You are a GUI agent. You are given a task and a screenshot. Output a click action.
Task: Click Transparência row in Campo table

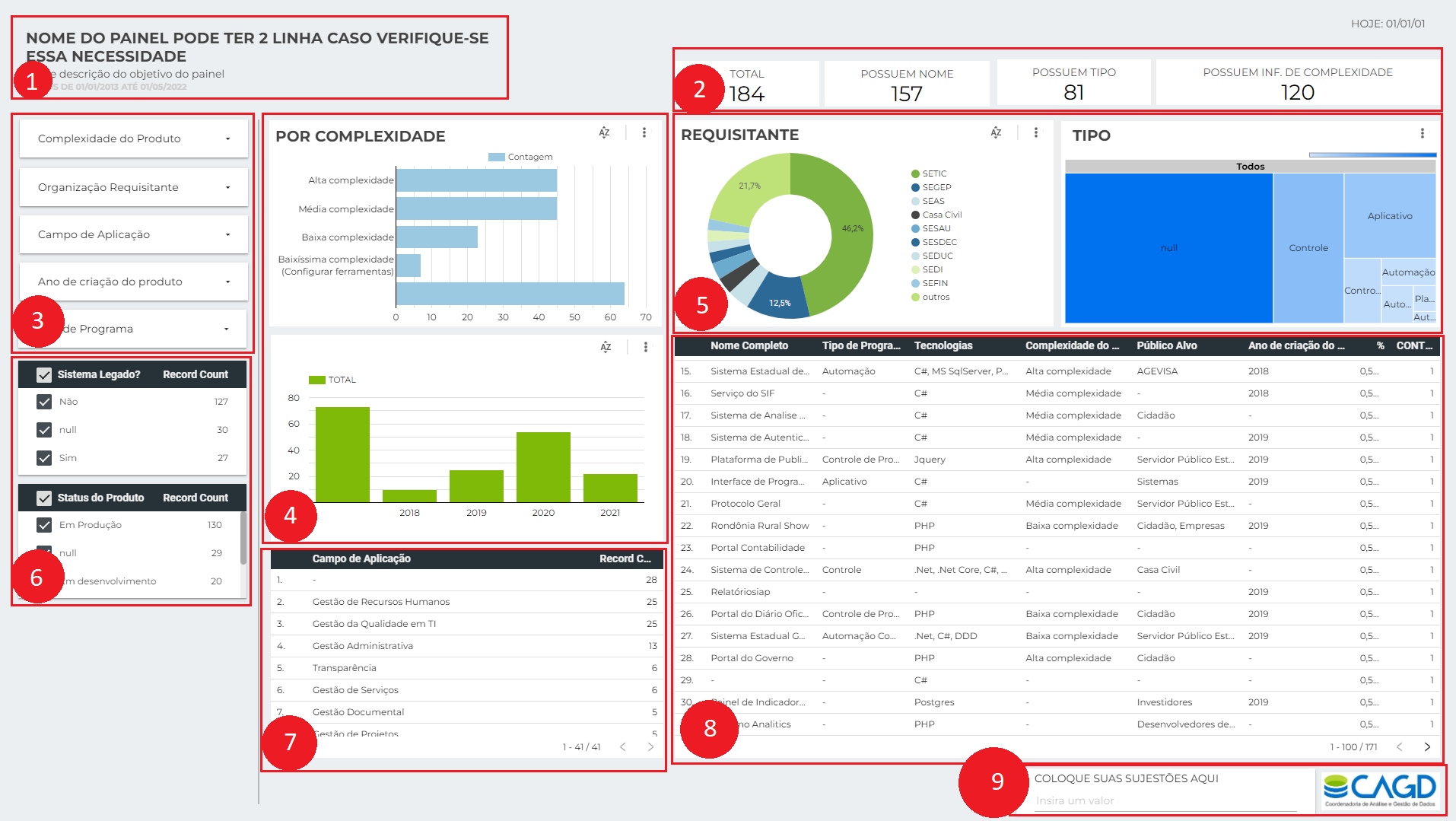click(x=467, y=668)
